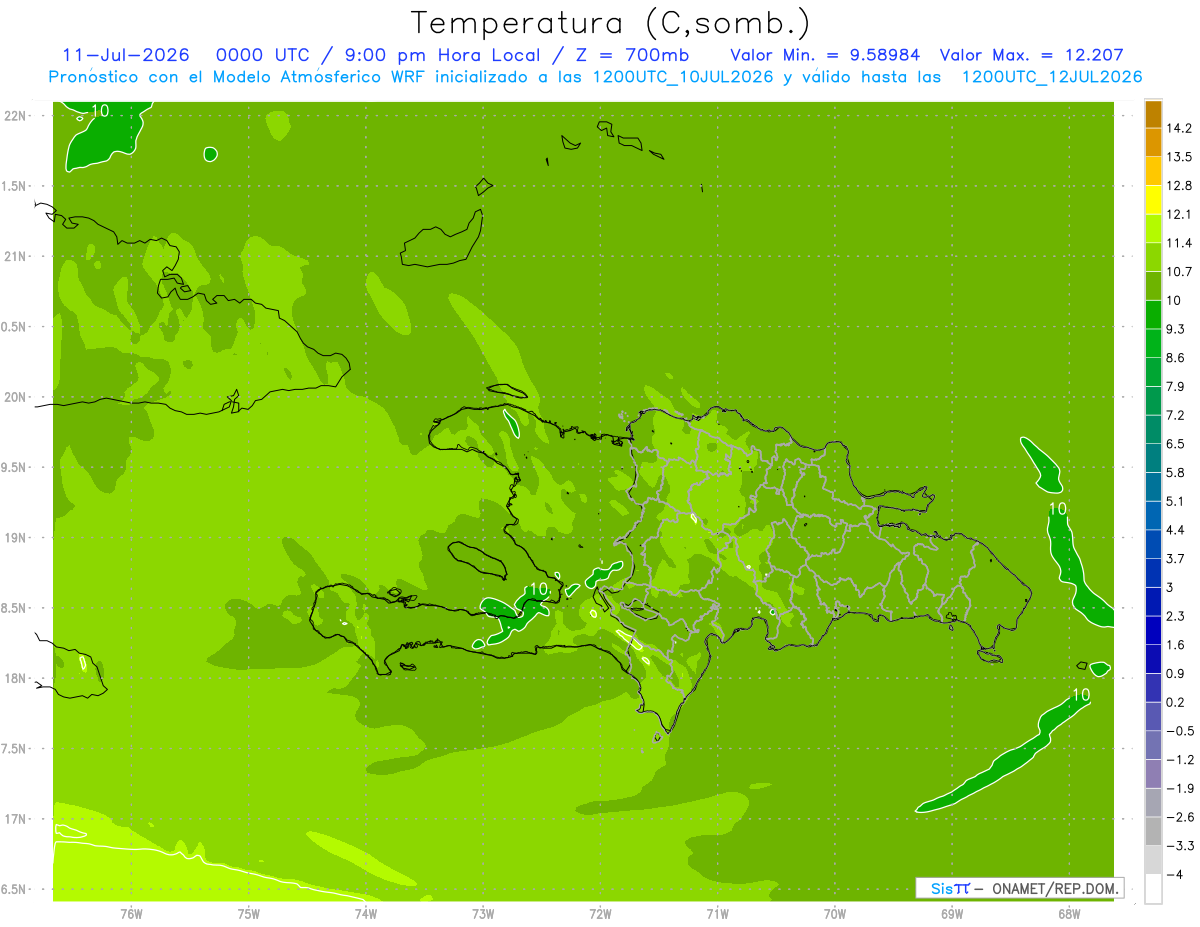The image size is (1200, 927).
Task: Click the '-2.6' color bar label
Action: coord(1180,817)
